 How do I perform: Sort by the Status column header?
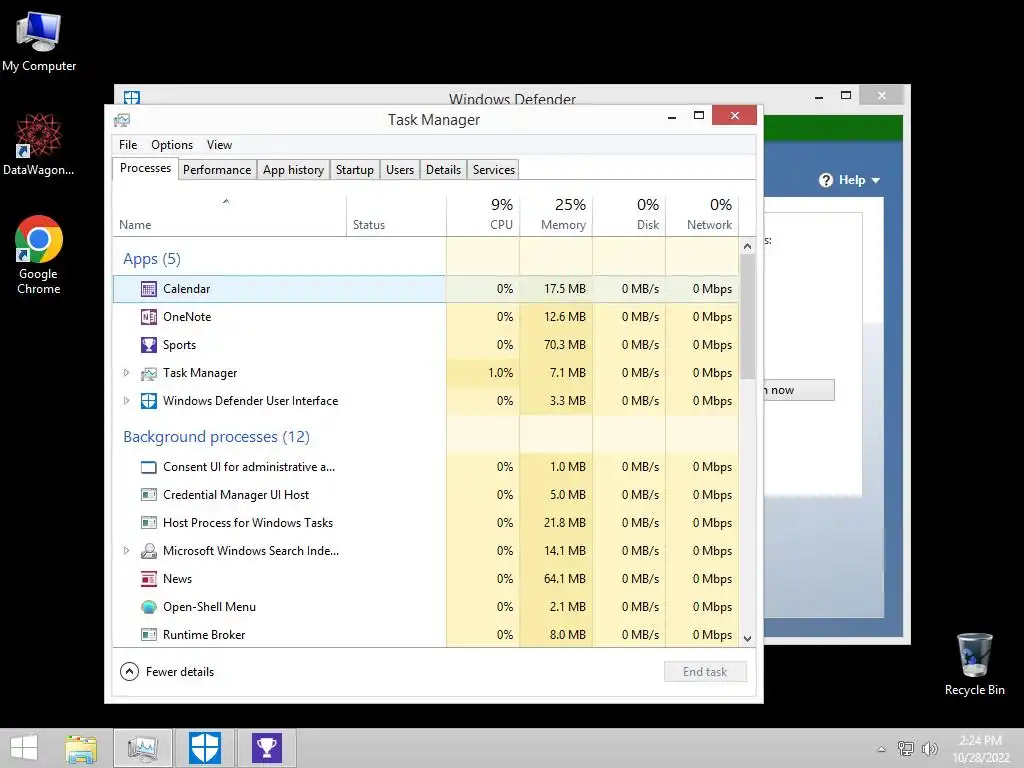(x=396, y=216)
